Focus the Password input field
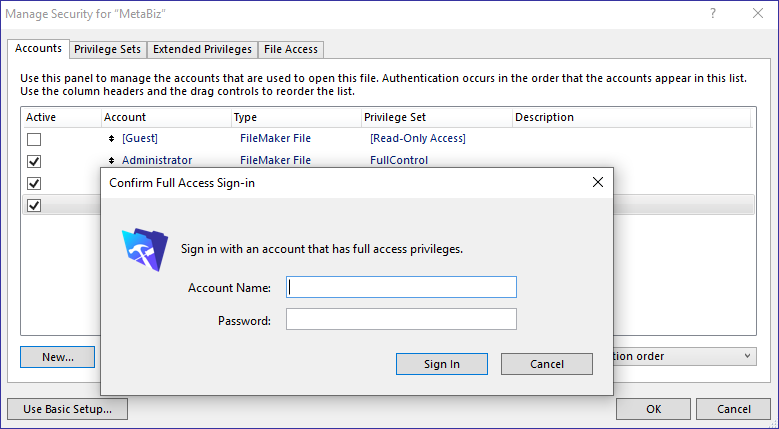 pos(401,320)
